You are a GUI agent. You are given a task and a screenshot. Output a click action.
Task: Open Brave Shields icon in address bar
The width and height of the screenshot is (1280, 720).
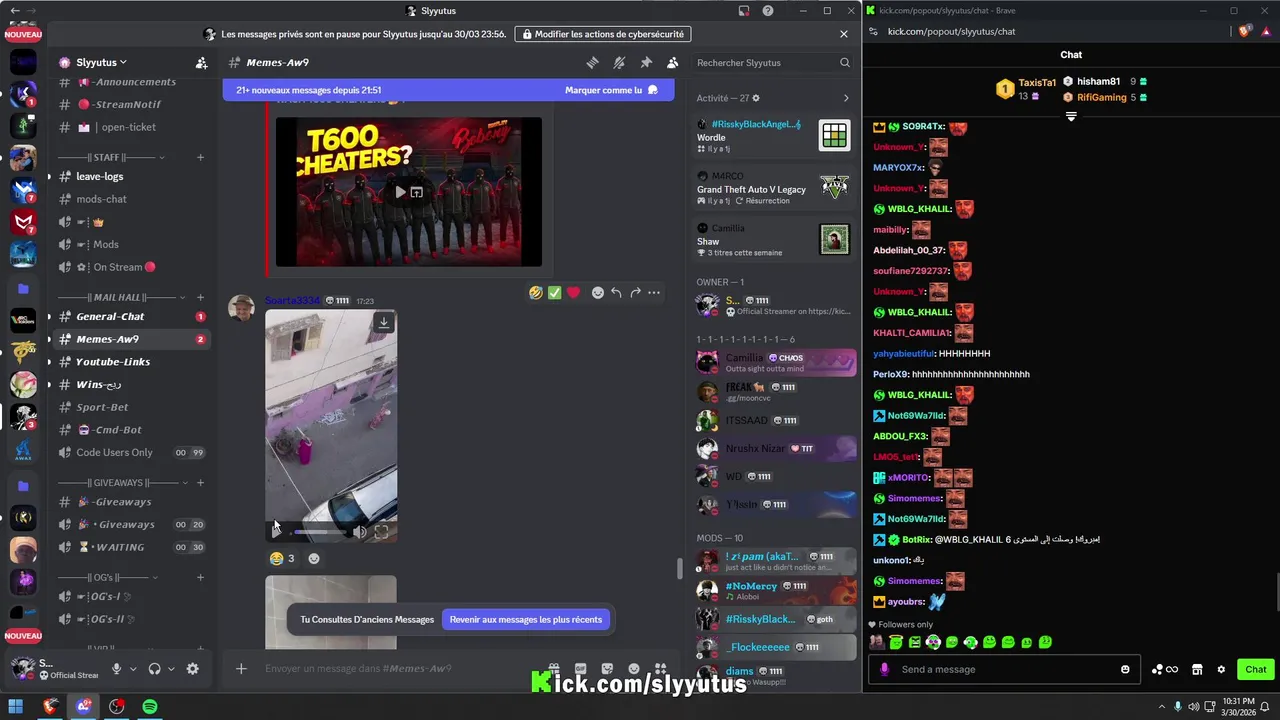pos(1244,31)
